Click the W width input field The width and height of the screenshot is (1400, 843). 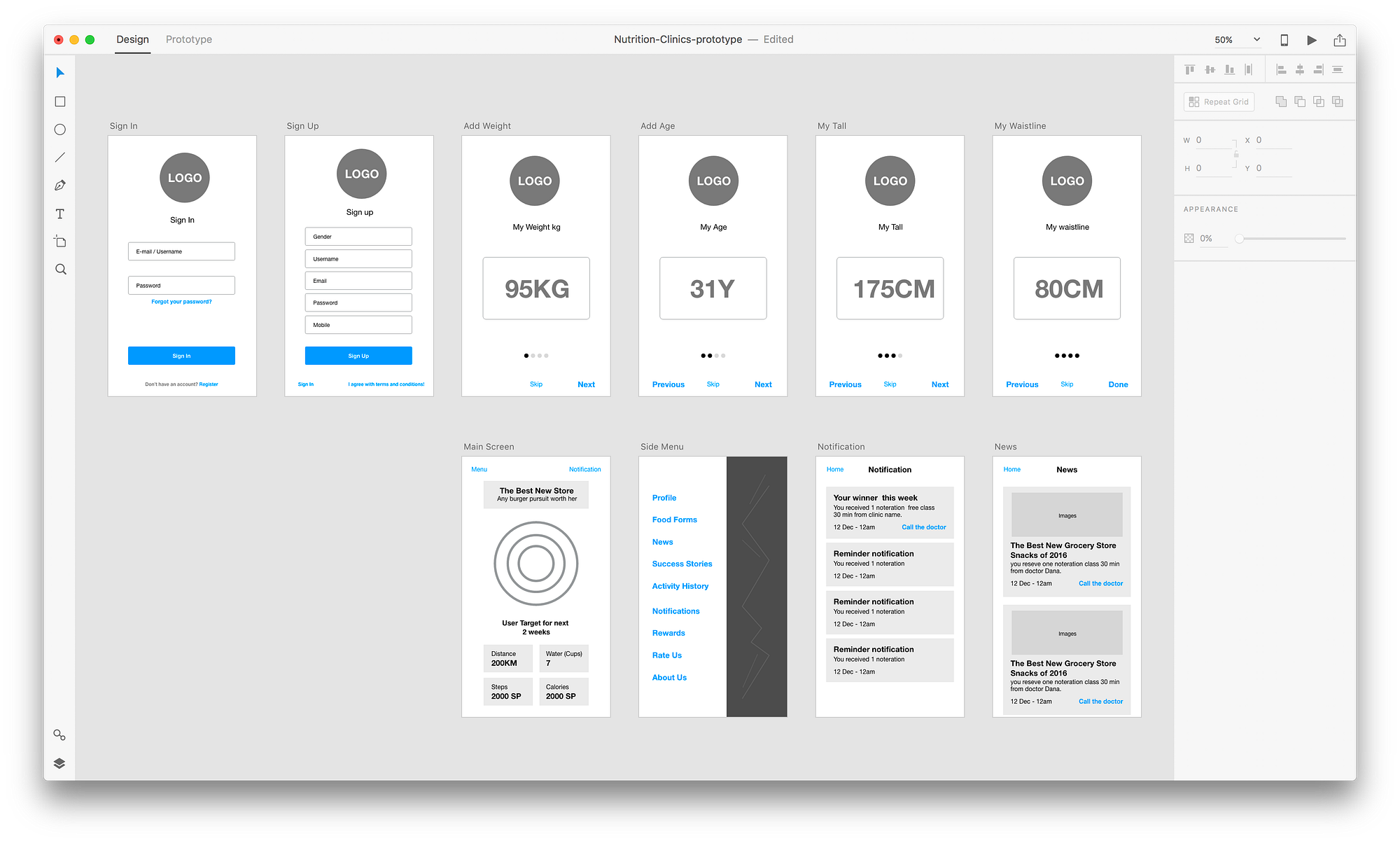[x=1213, y=140]
